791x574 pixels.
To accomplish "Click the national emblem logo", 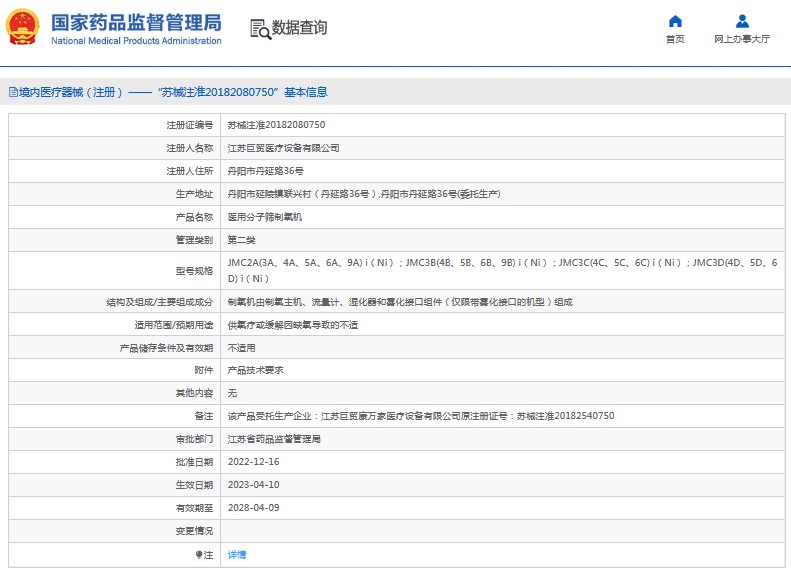I will pyautogui.click(x=23, y=27).
